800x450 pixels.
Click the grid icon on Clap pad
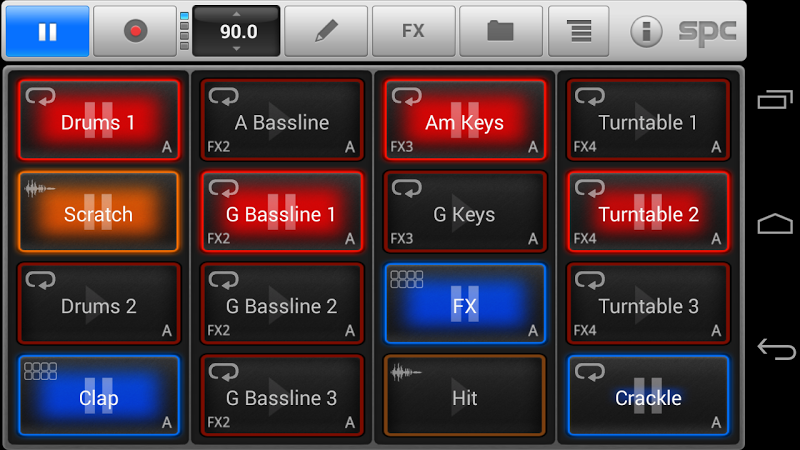point(40,371)
